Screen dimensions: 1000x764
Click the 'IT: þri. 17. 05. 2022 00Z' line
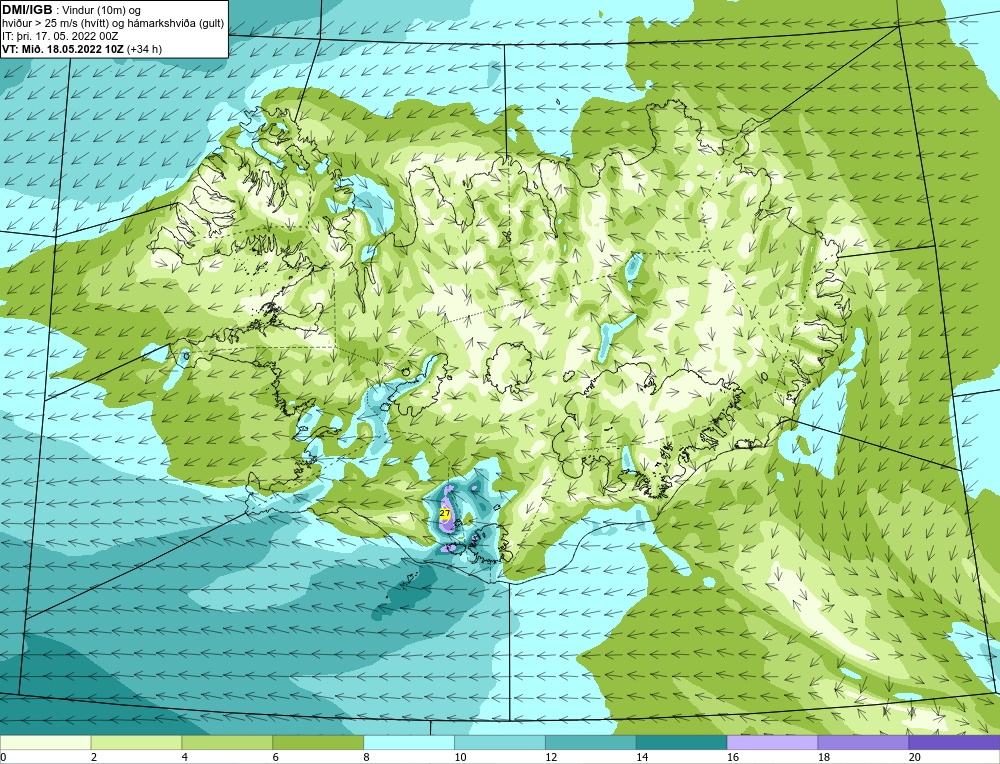click(x=60, y=36)
